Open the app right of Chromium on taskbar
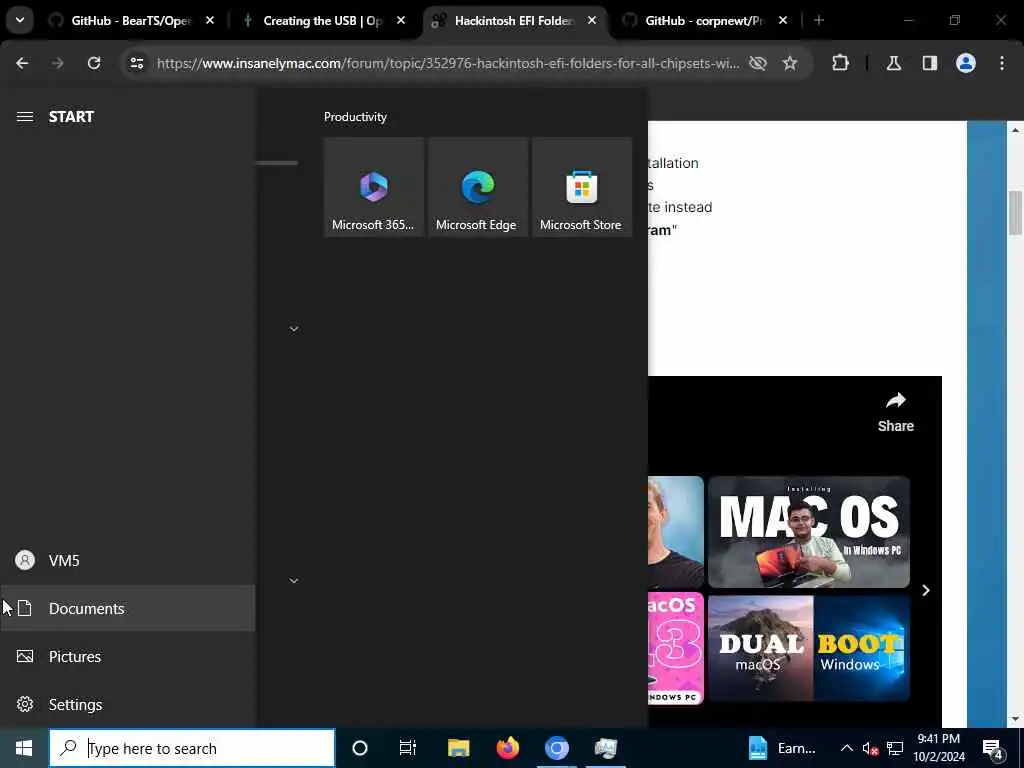Screen dimensions: 1024x768 click(605, 748)
